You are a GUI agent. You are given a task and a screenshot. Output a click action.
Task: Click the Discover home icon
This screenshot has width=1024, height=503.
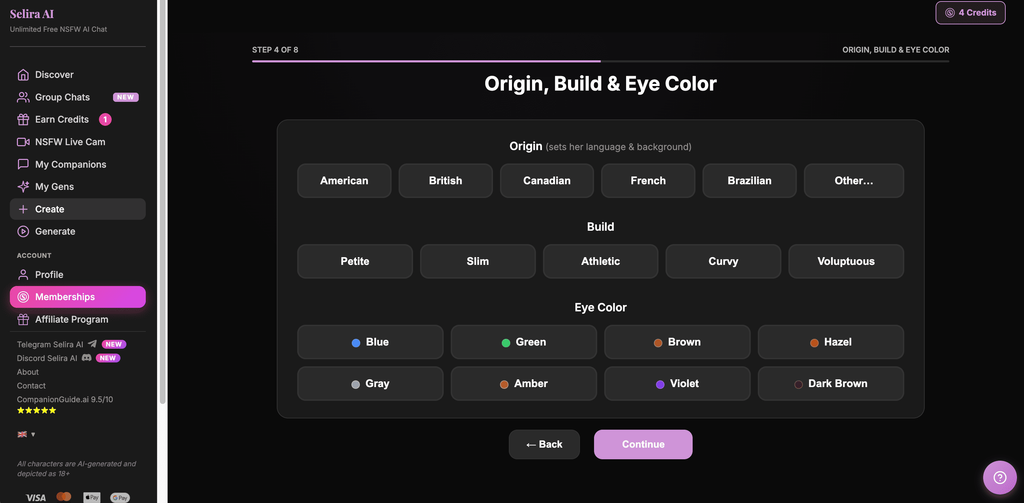click(x=24, y=74)
